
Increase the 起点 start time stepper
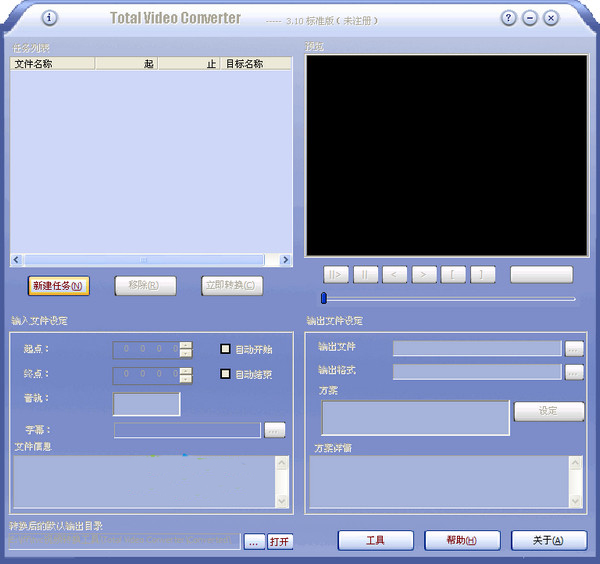(185, 345)
